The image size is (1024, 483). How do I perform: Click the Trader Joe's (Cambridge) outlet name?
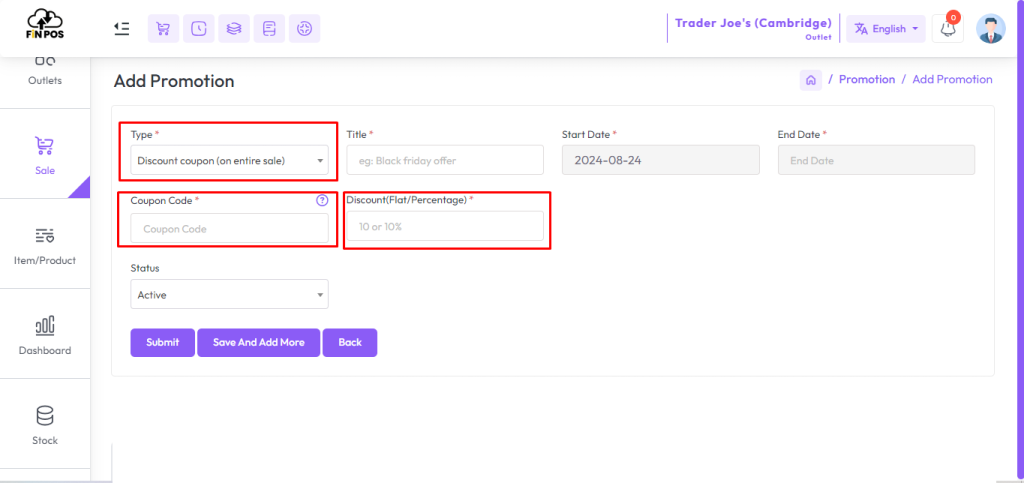(753, 23)
